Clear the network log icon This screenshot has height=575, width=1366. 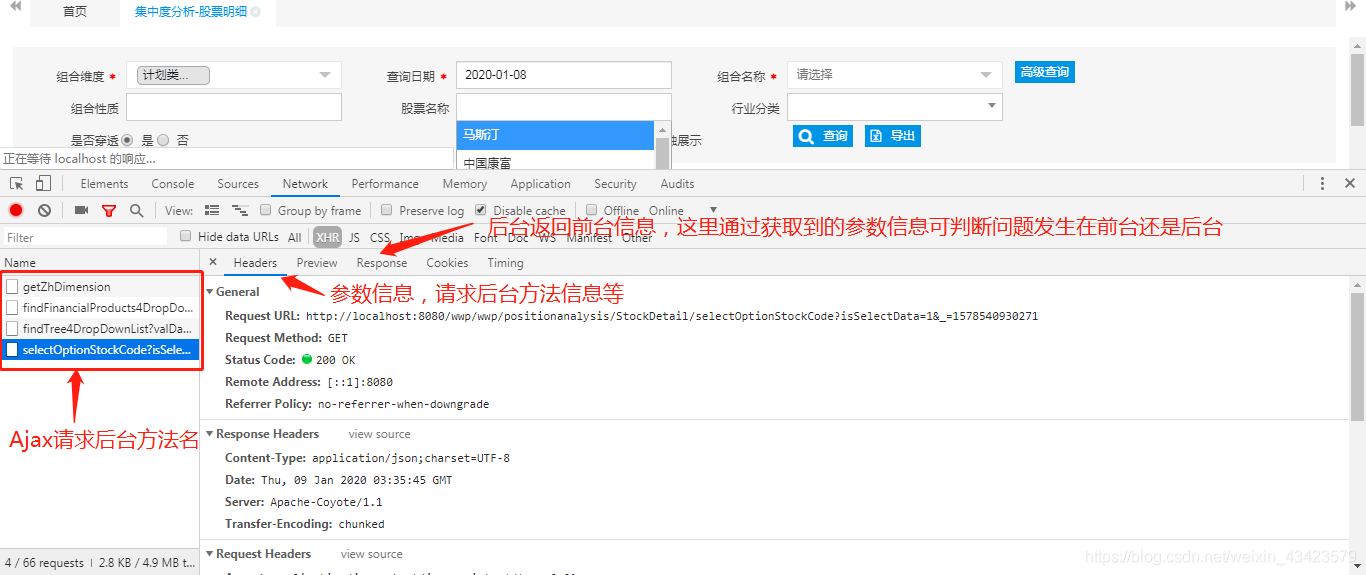coord(44,210)
